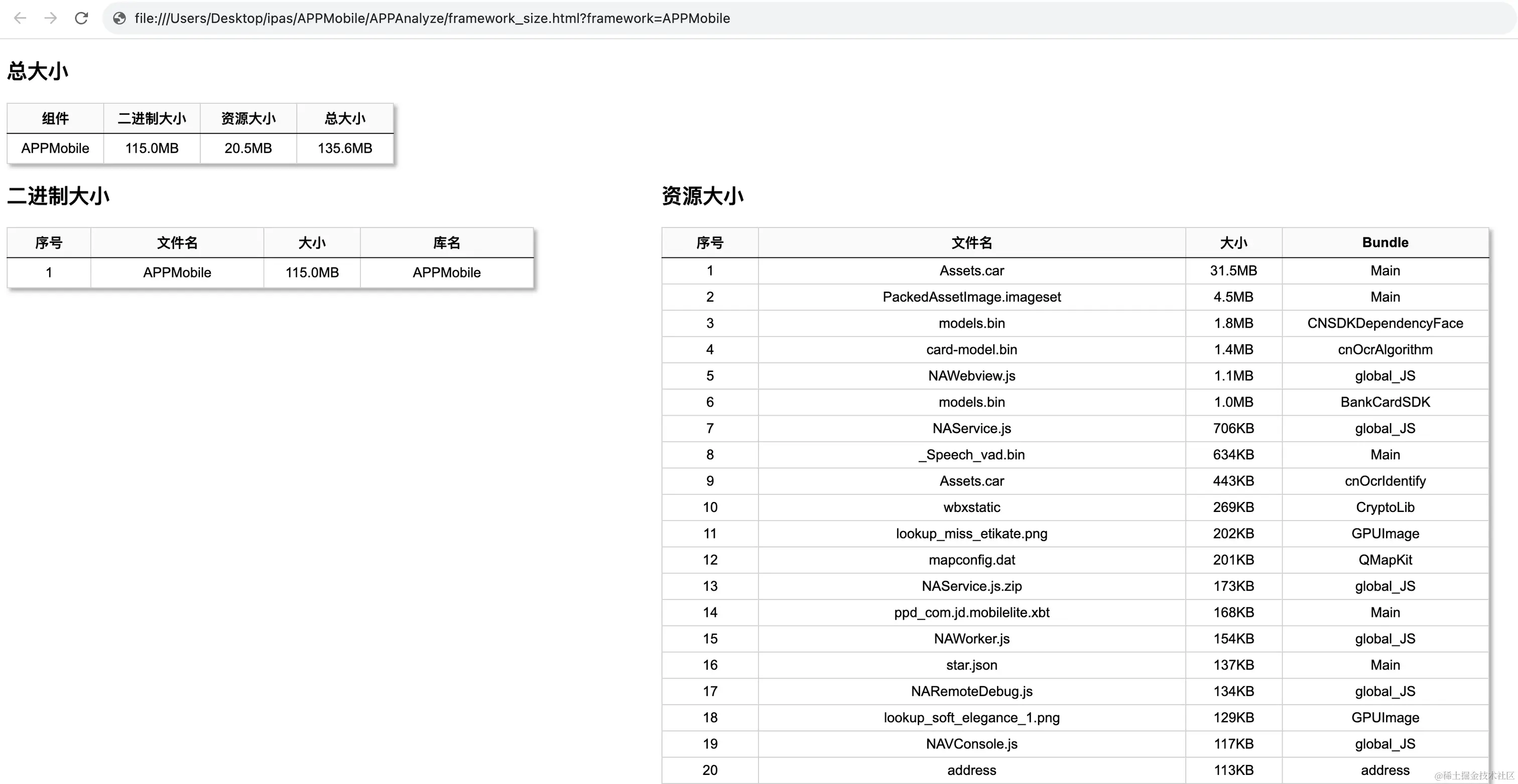Click the mapconfig.dat resource entry
This screenshot has height=784, width=1518.
click(971, 560)
